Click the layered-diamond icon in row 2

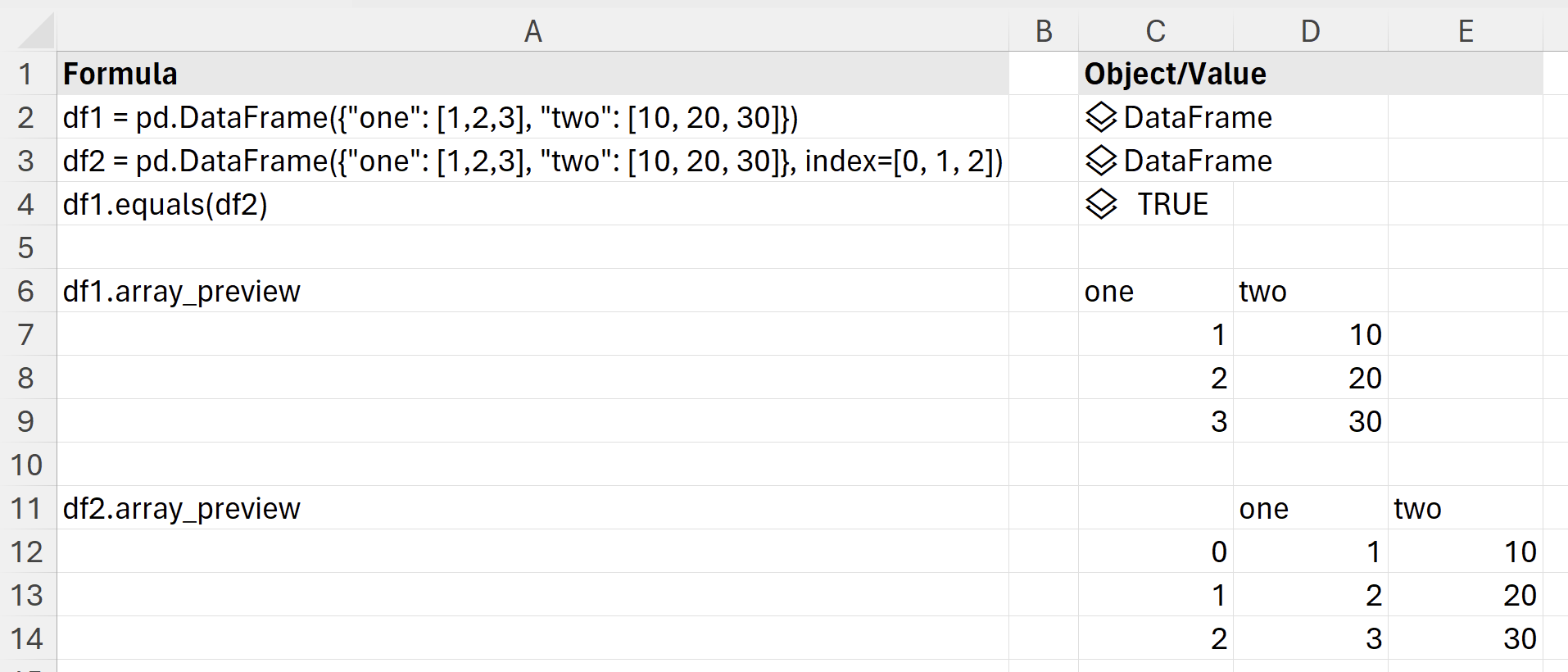1099,117
